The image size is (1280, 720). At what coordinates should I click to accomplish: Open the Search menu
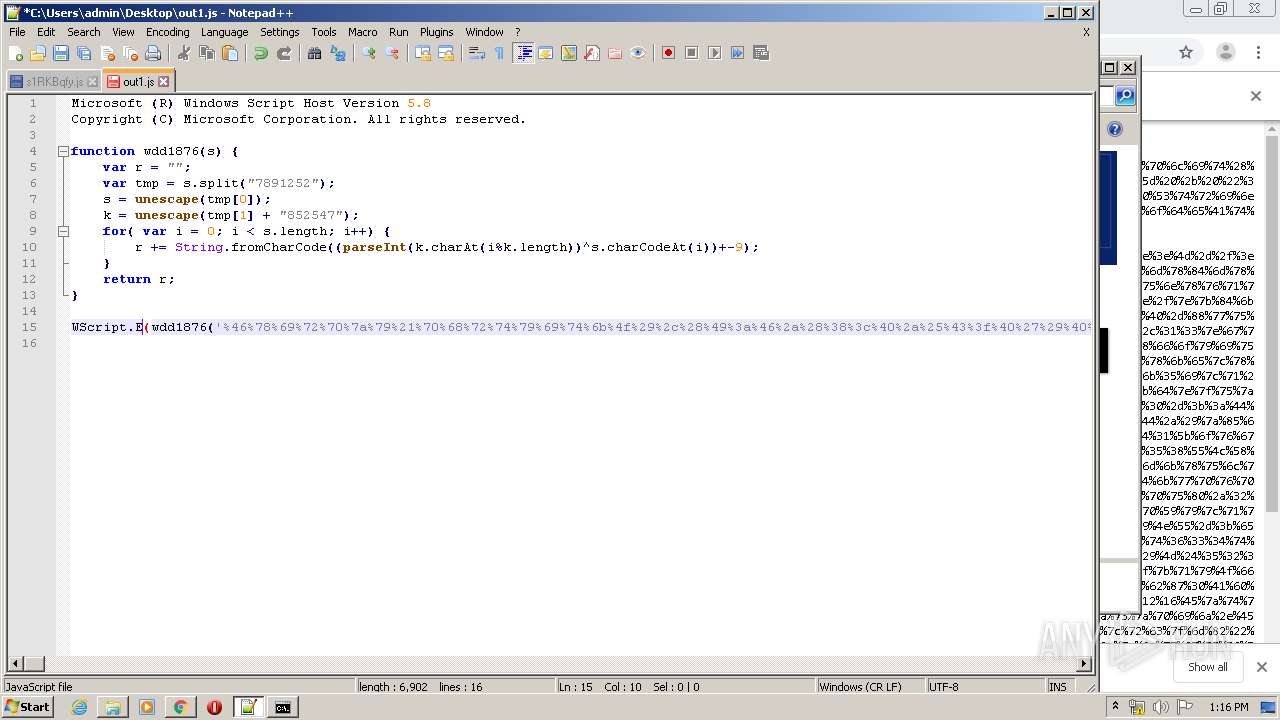84,32
